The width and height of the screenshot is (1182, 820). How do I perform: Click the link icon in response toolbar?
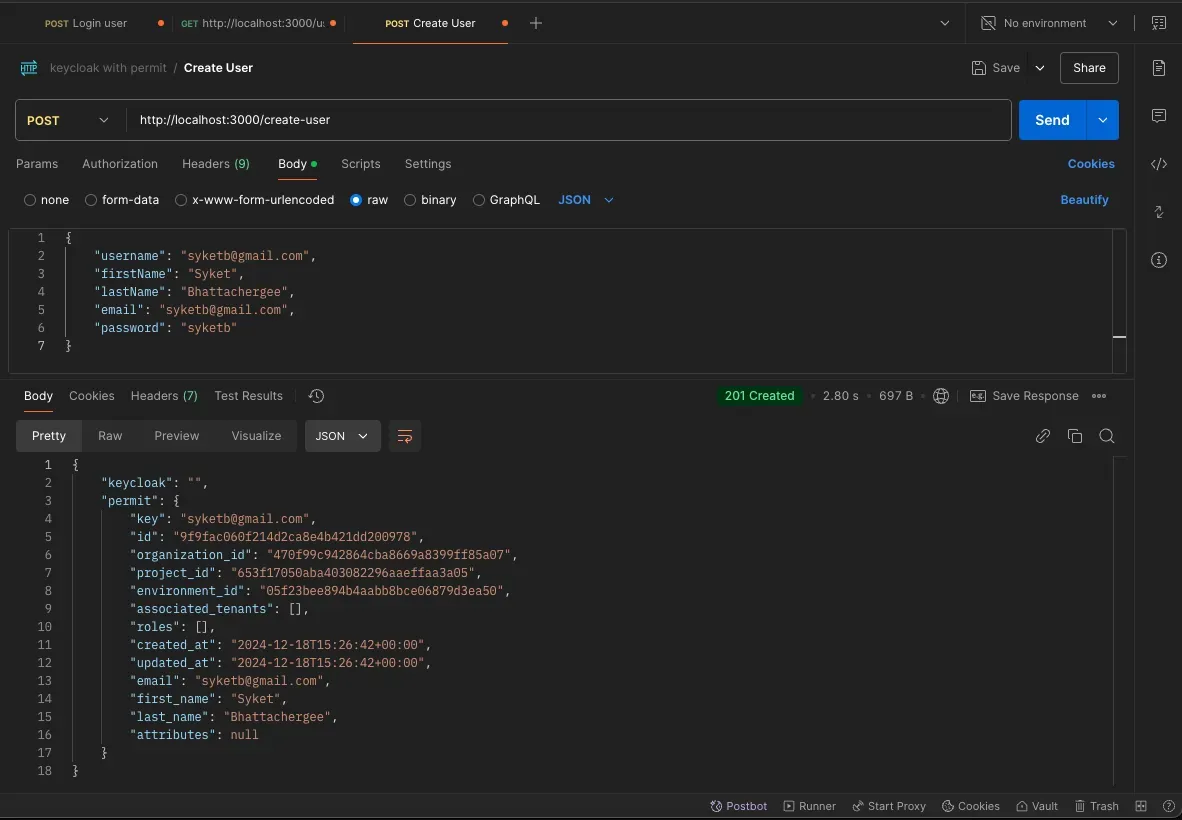pyautogui.click(x=1043, y=436)
